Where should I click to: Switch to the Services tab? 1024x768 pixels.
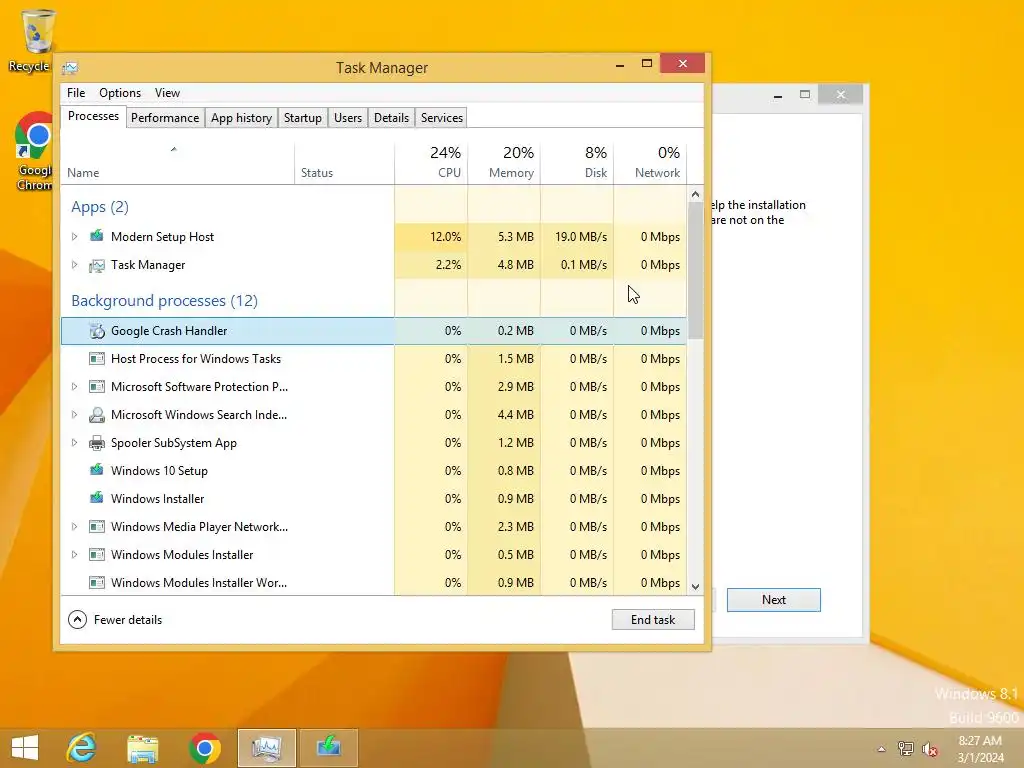click(441, 118)
